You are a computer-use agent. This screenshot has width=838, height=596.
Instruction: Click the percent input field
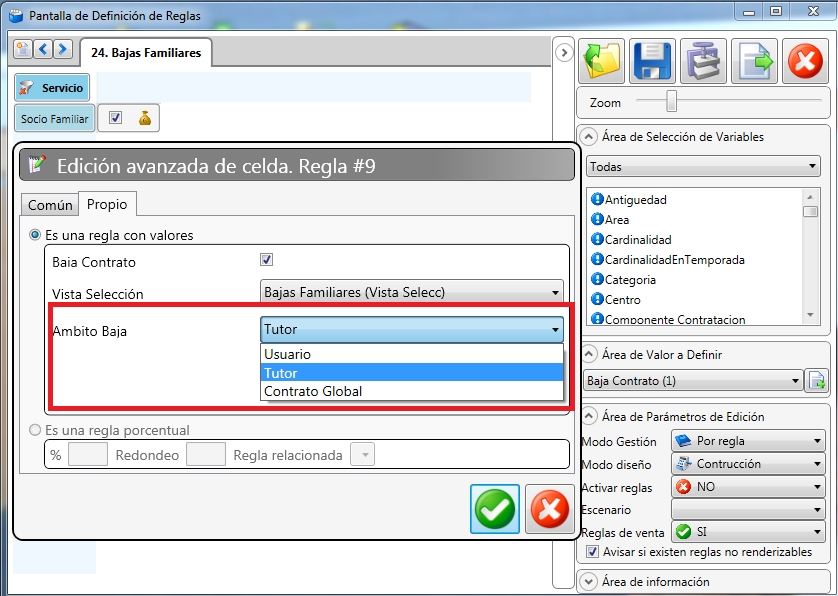click(x=88, y=455)
